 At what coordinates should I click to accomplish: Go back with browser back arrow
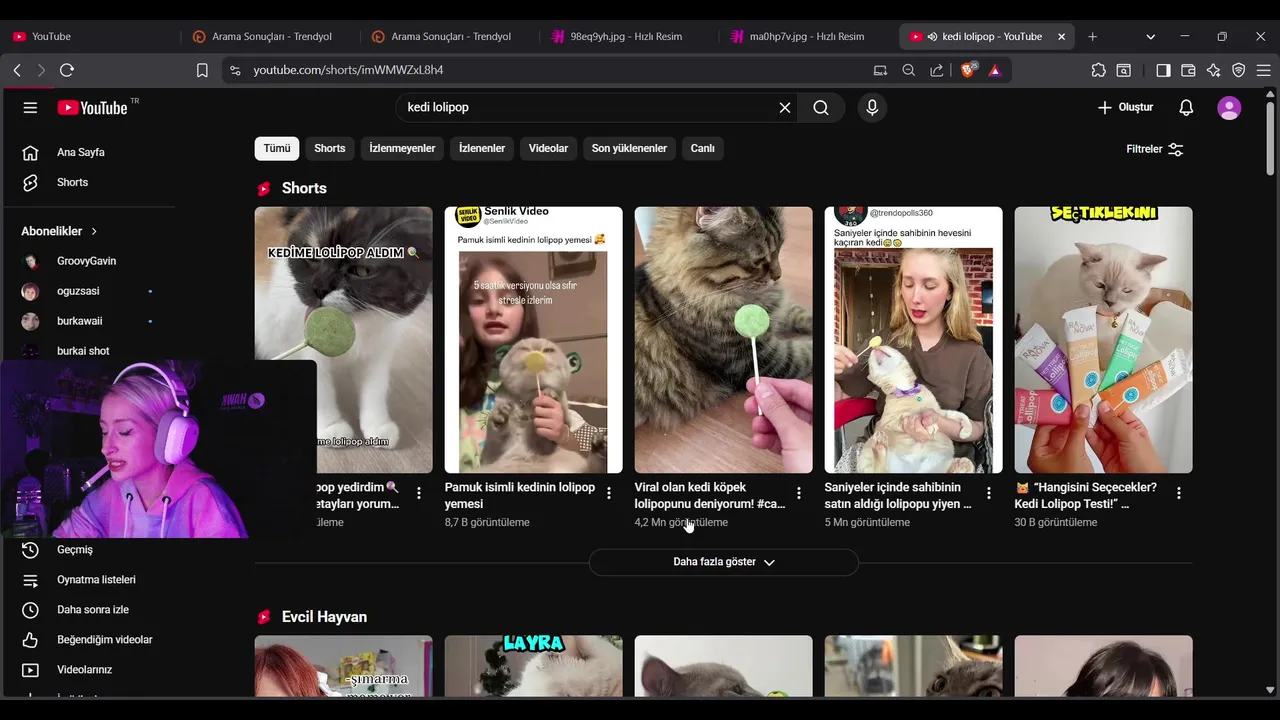[x=17, y=70]
